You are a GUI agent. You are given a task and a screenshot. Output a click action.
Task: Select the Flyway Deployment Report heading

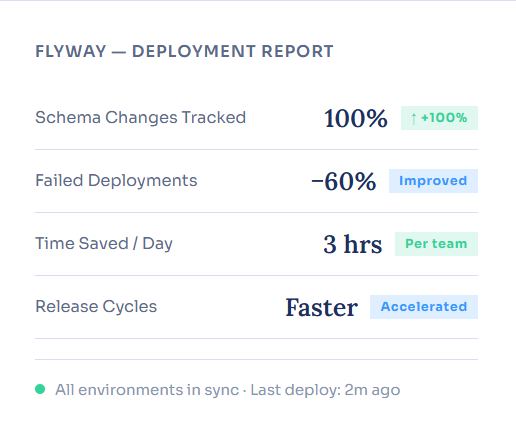tap(184, 52)
